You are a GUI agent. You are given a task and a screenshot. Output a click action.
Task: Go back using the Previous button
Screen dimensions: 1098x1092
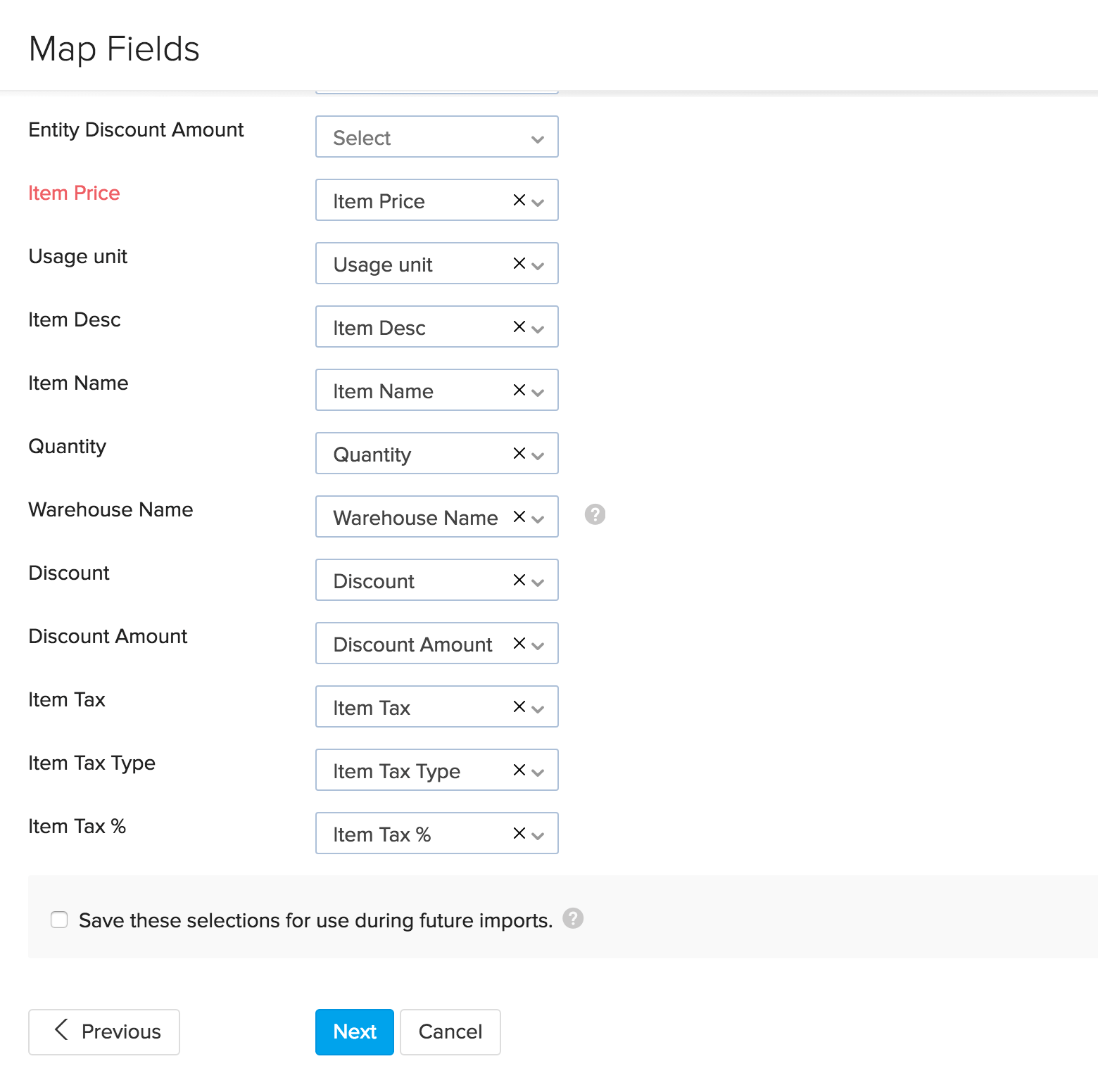[x=103, y=1031]
